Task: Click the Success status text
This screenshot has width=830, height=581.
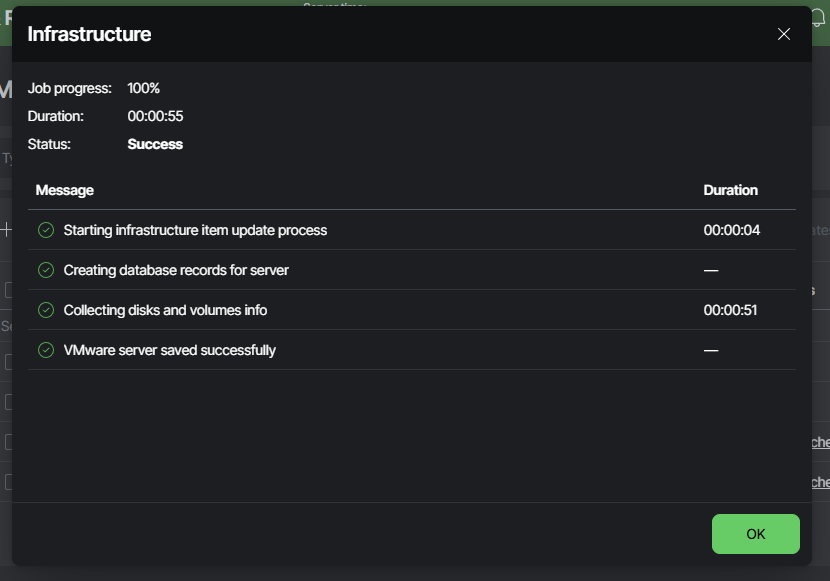Action: 155,144
